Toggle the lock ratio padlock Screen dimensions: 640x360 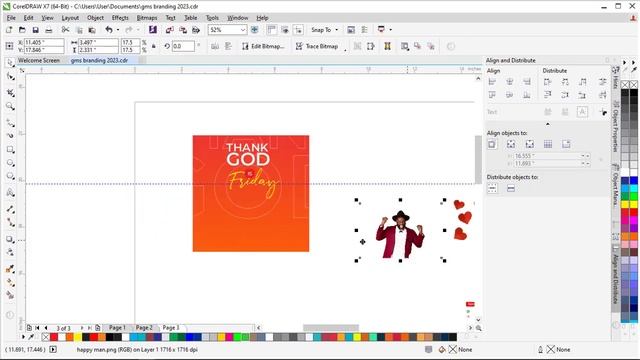tap(154, 46)
